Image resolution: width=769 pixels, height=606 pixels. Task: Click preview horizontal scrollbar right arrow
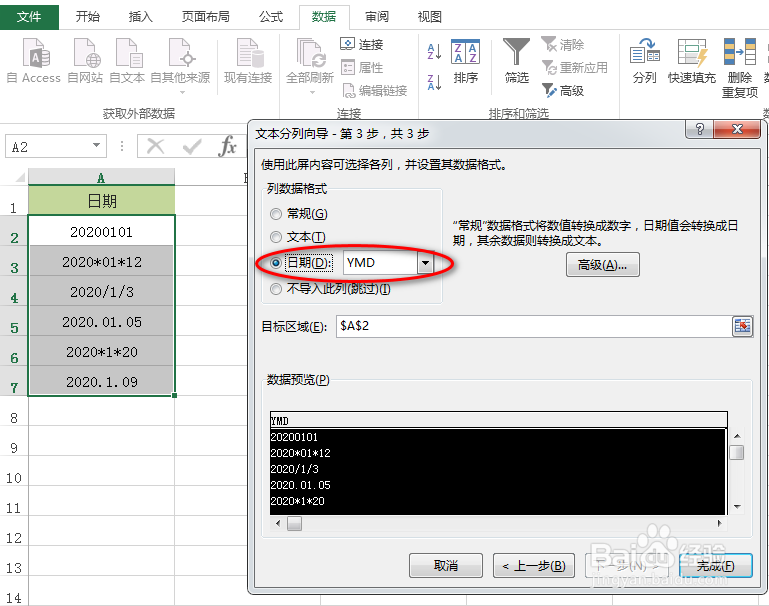(719, 523)
